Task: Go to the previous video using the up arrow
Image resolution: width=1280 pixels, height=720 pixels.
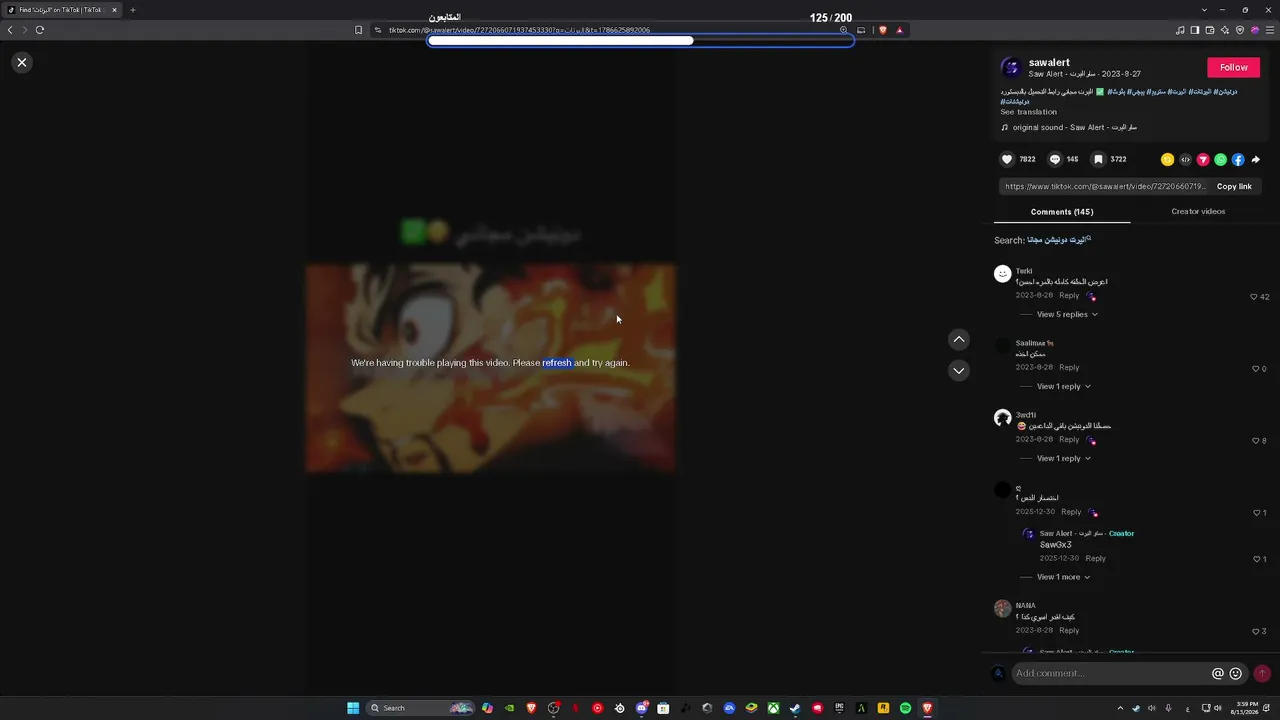Action: coord(958,340)
